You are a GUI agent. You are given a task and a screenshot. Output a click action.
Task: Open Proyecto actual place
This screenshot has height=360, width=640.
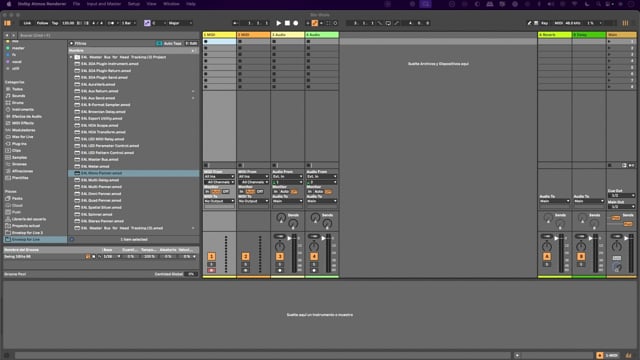click(x=26, y=226)
